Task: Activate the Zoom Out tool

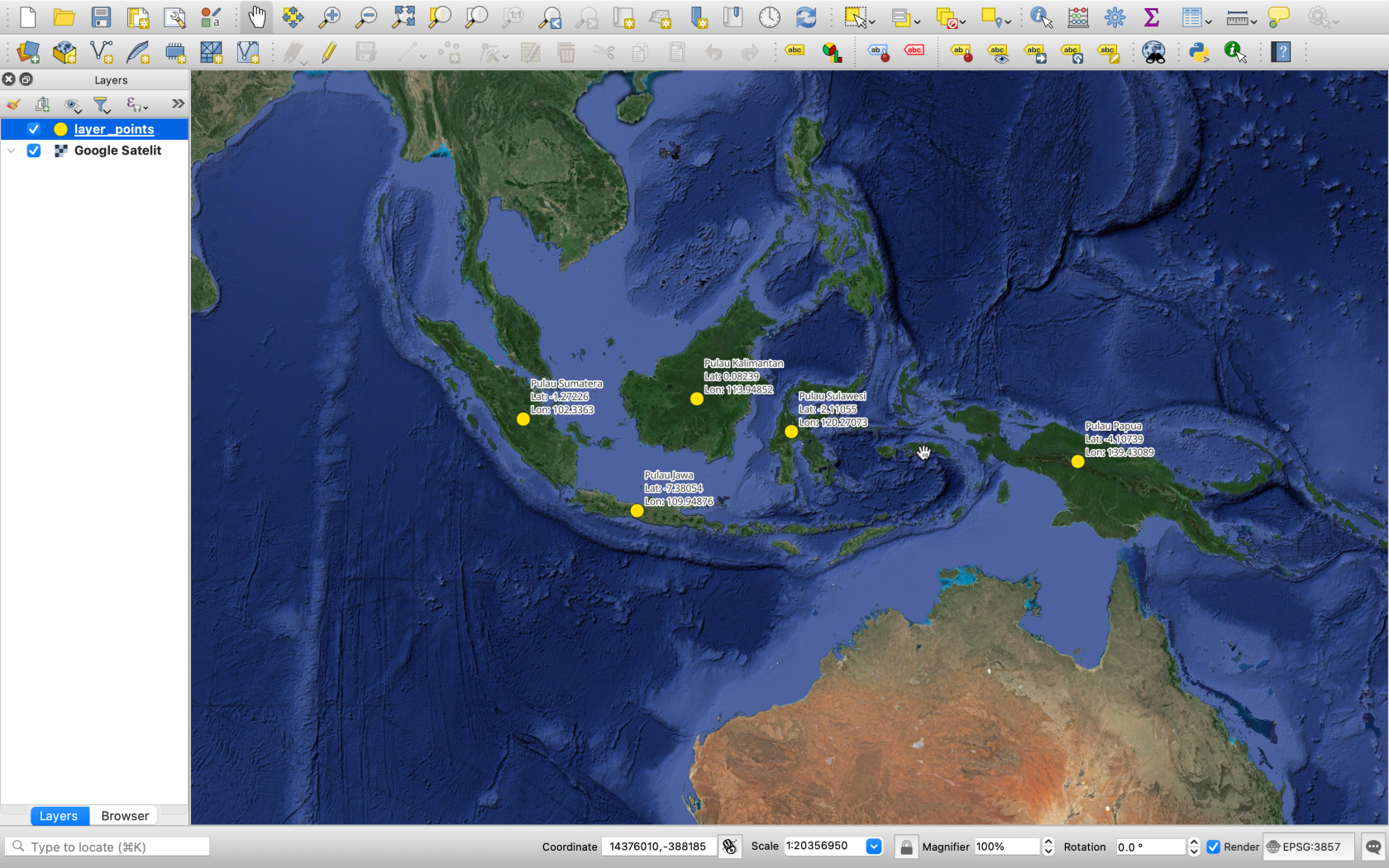Action: click(366, 17)
